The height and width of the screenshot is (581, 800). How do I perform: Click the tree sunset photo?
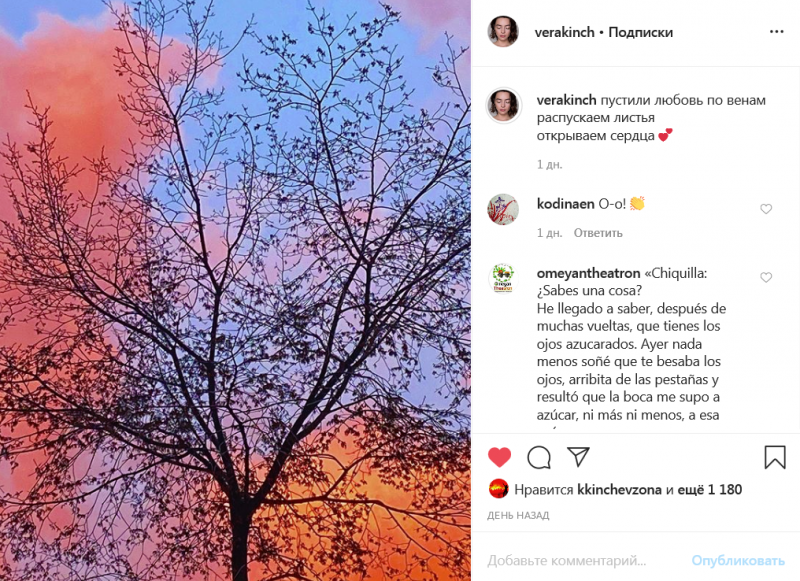[235, 290]
